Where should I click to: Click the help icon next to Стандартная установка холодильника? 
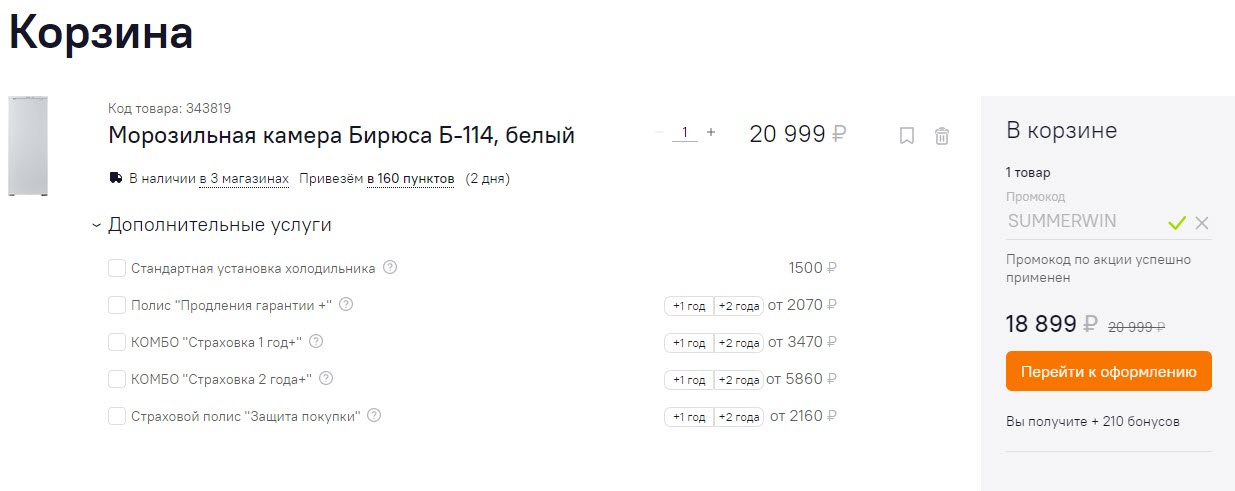point(390,268)
